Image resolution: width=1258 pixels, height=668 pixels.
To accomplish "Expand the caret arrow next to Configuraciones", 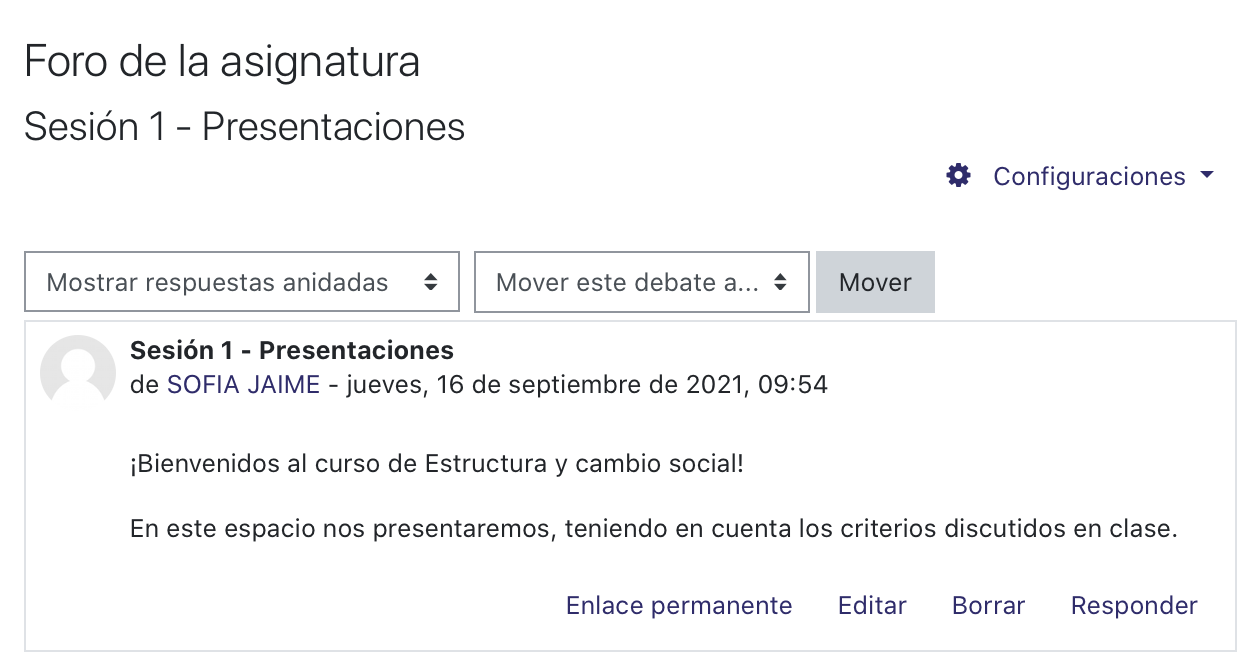I will point(1207,175).
